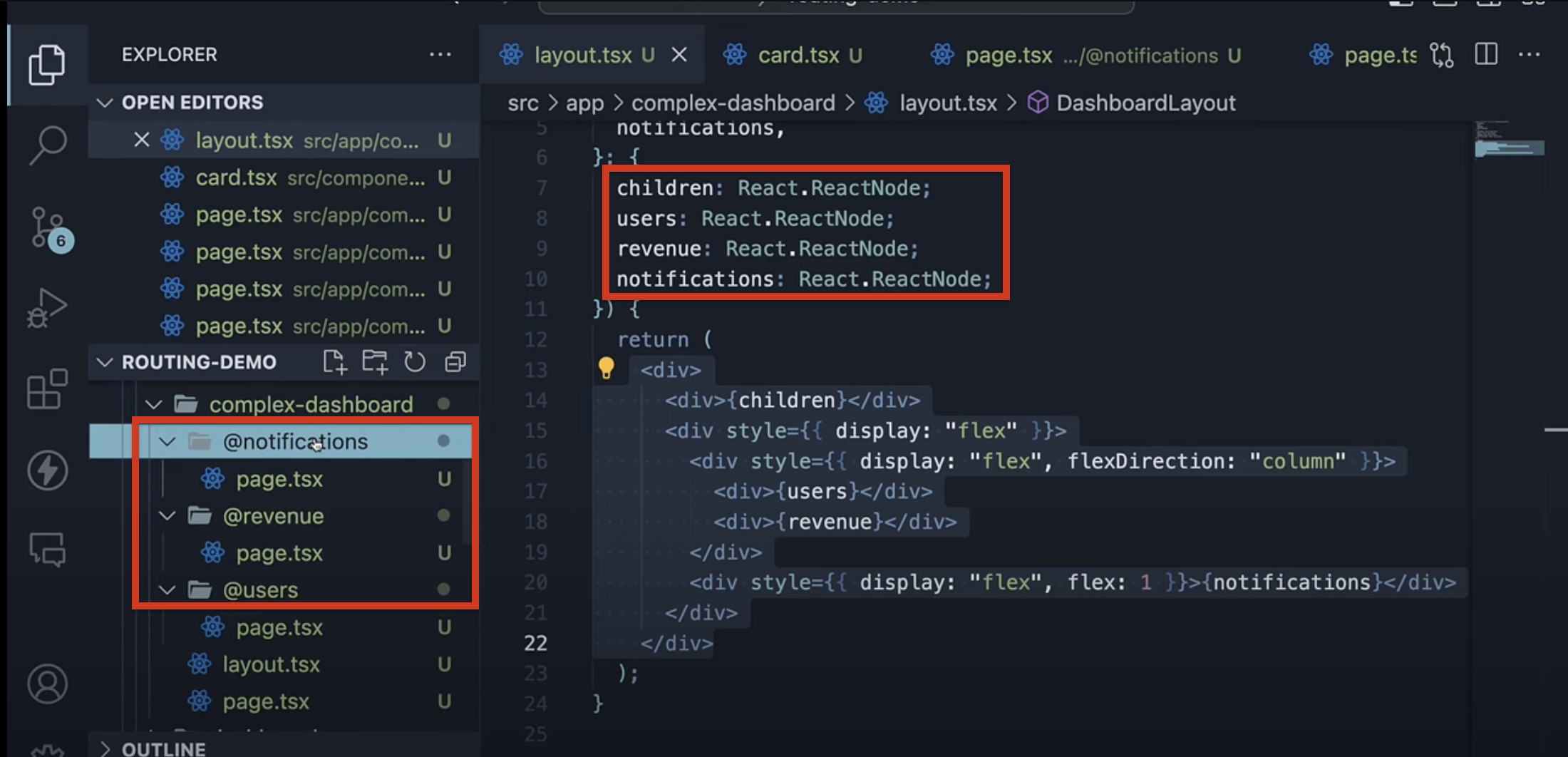Collapse the @revenue folder

(x=167, y=515)
